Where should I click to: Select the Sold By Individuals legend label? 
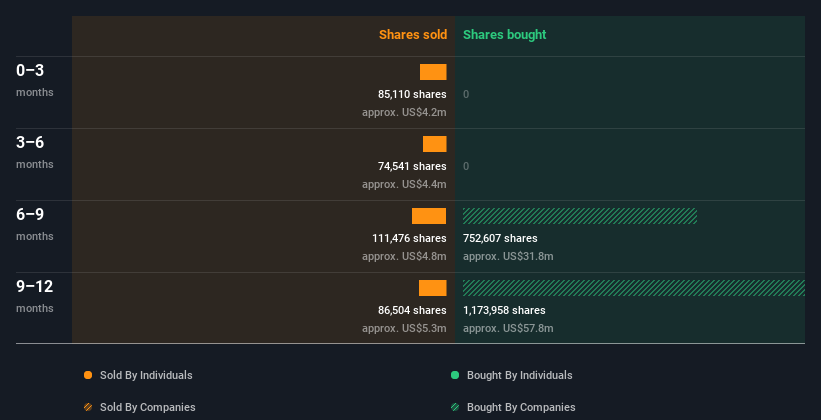coord(146,375)
